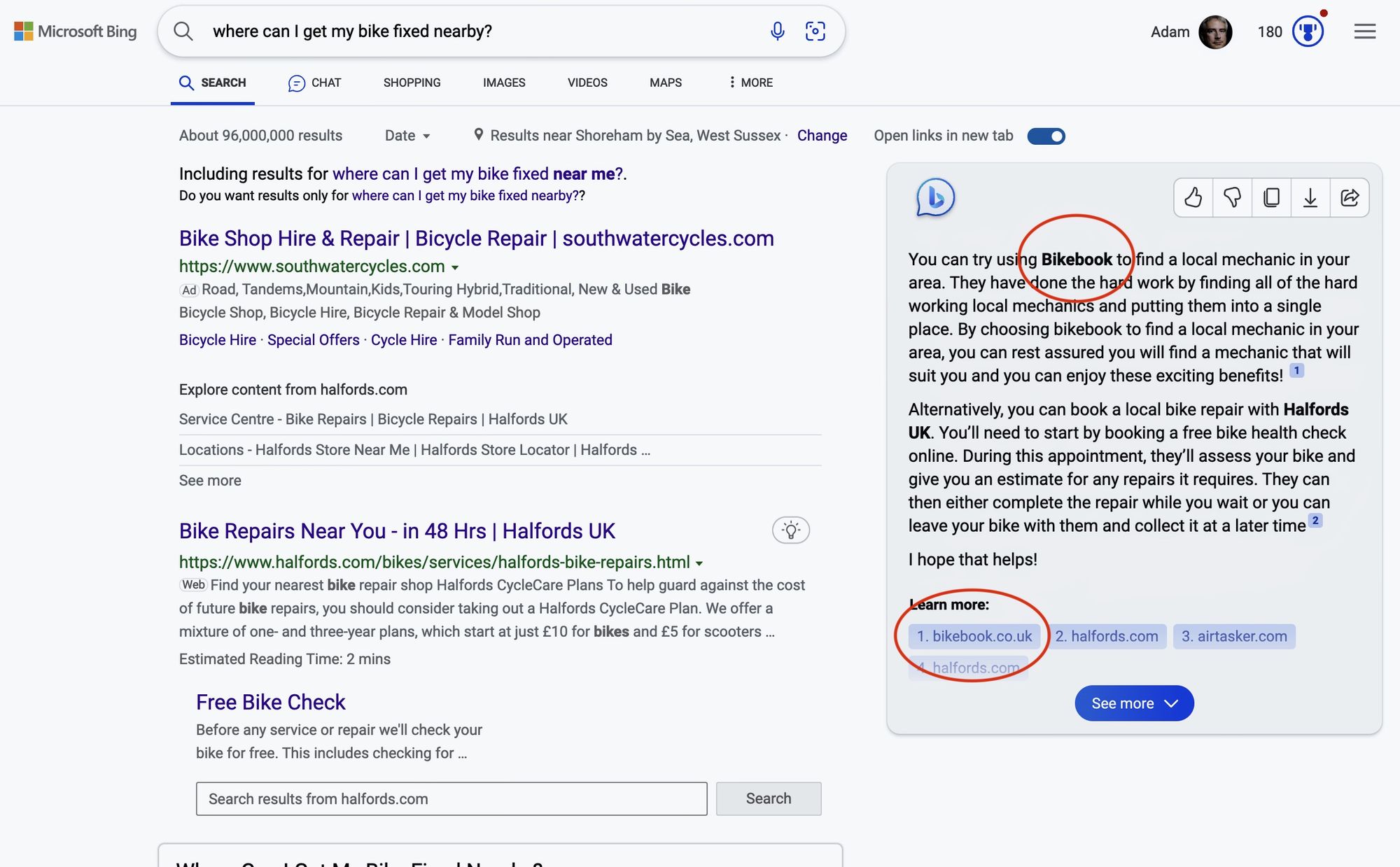Give the chat answer a thumbs down
This screenshot has width=1400, height=867.
[1232, 198]
